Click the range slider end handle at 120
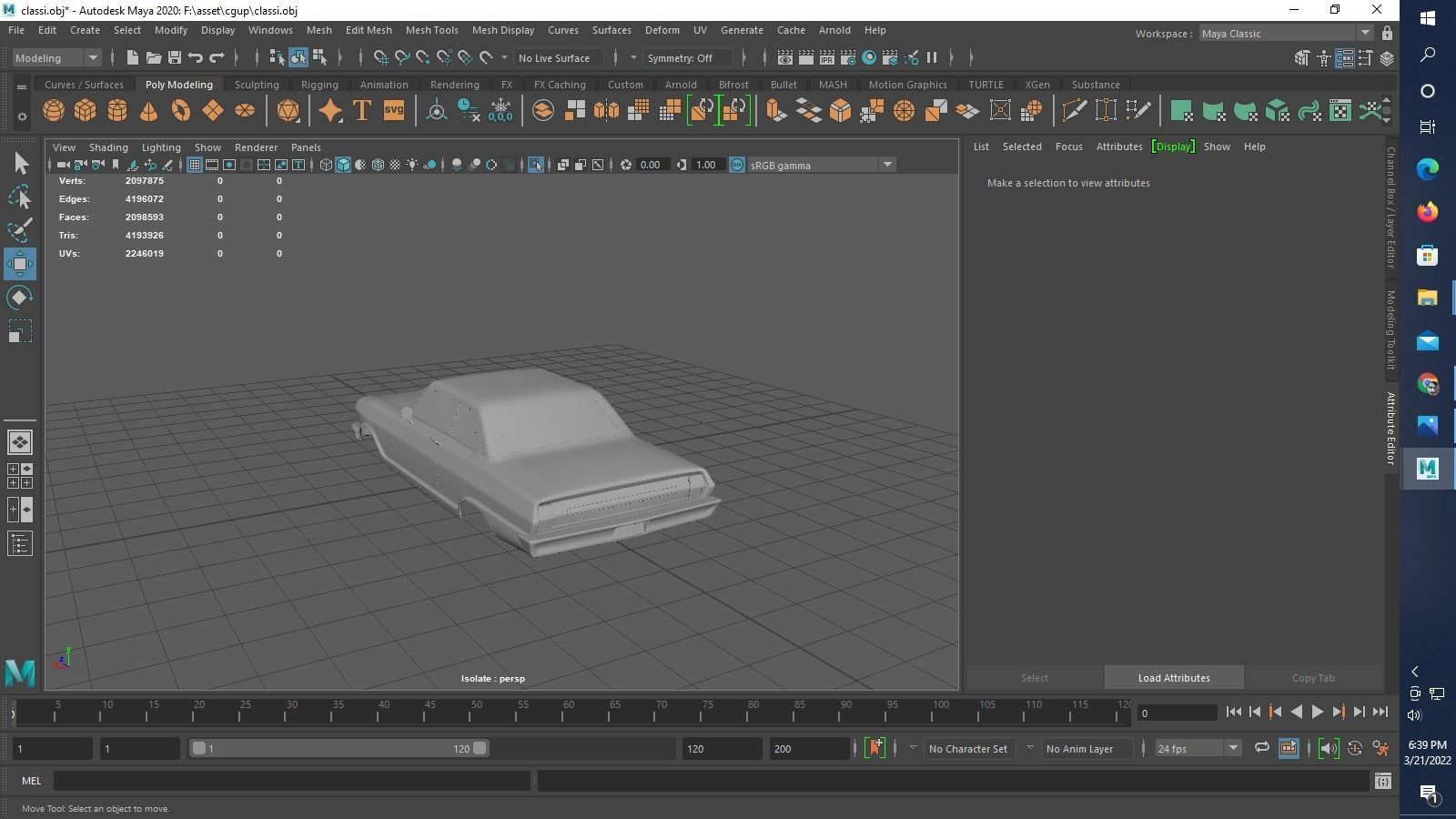Image resolution: width=1456 pixels, height=819 pixels. [480, 748]
